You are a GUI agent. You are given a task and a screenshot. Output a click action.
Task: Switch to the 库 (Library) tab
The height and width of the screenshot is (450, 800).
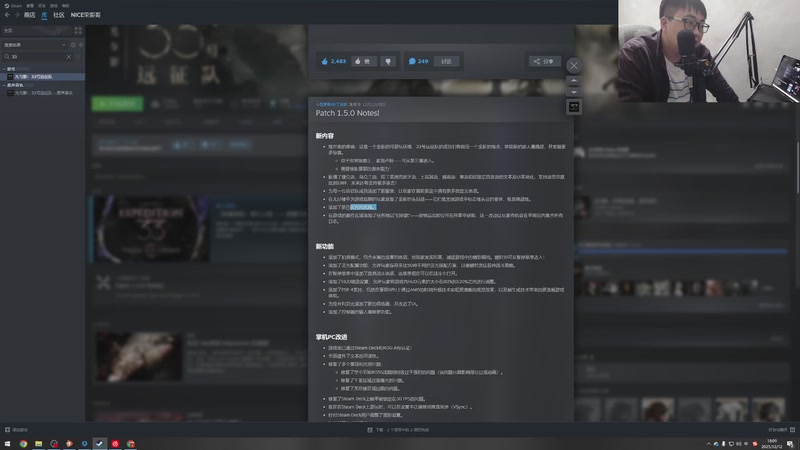[44, 15]
